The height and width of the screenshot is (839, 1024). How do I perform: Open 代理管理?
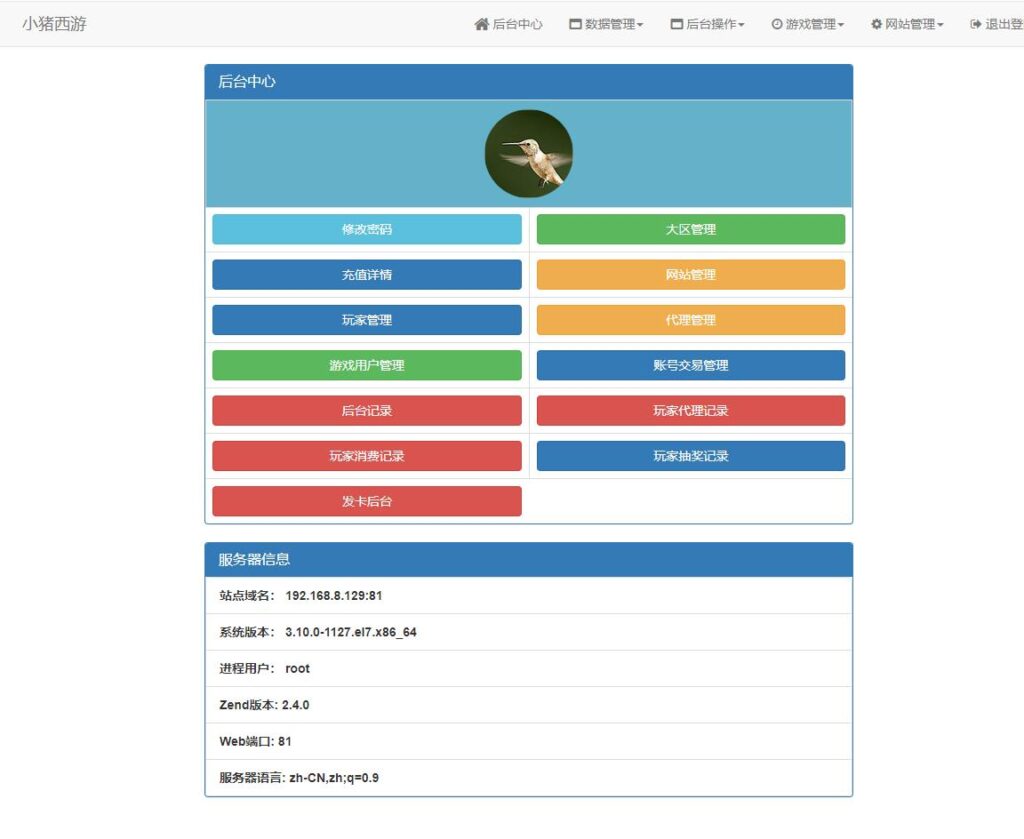click(690, 320)
